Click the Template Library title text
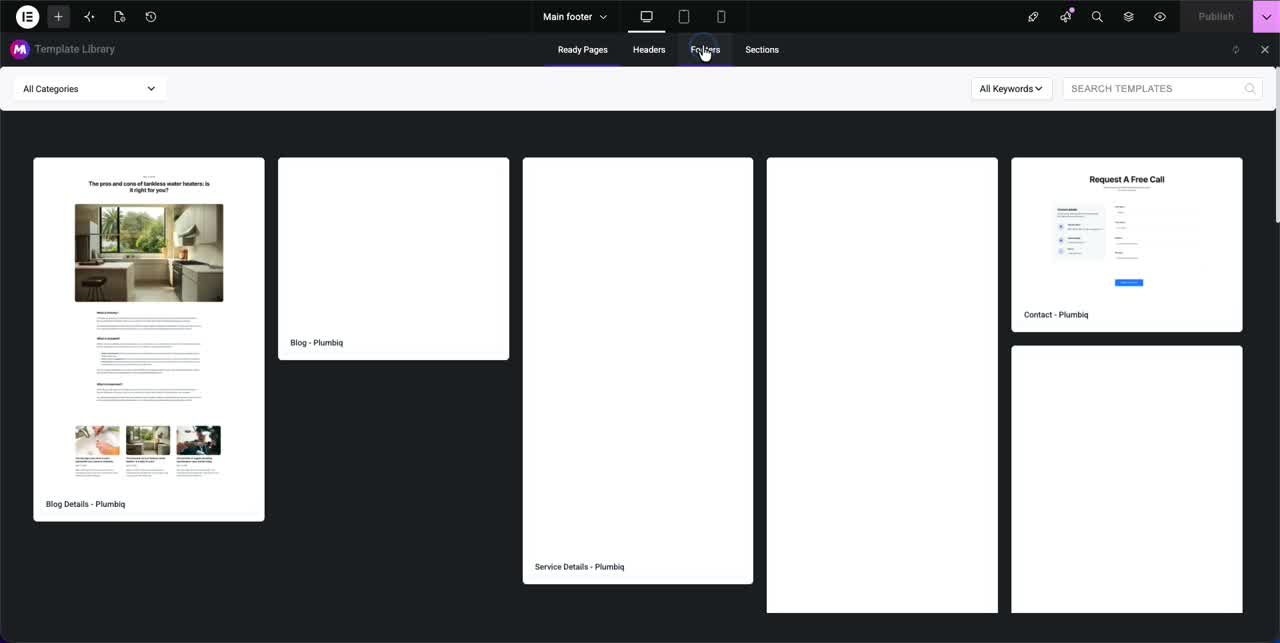This screenshot has width=1280, height=643. (75, 49)
